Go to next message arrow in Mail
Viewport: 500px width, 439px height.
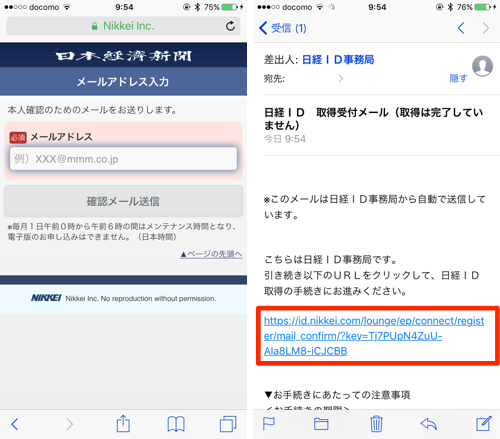(x=486, y=28)
